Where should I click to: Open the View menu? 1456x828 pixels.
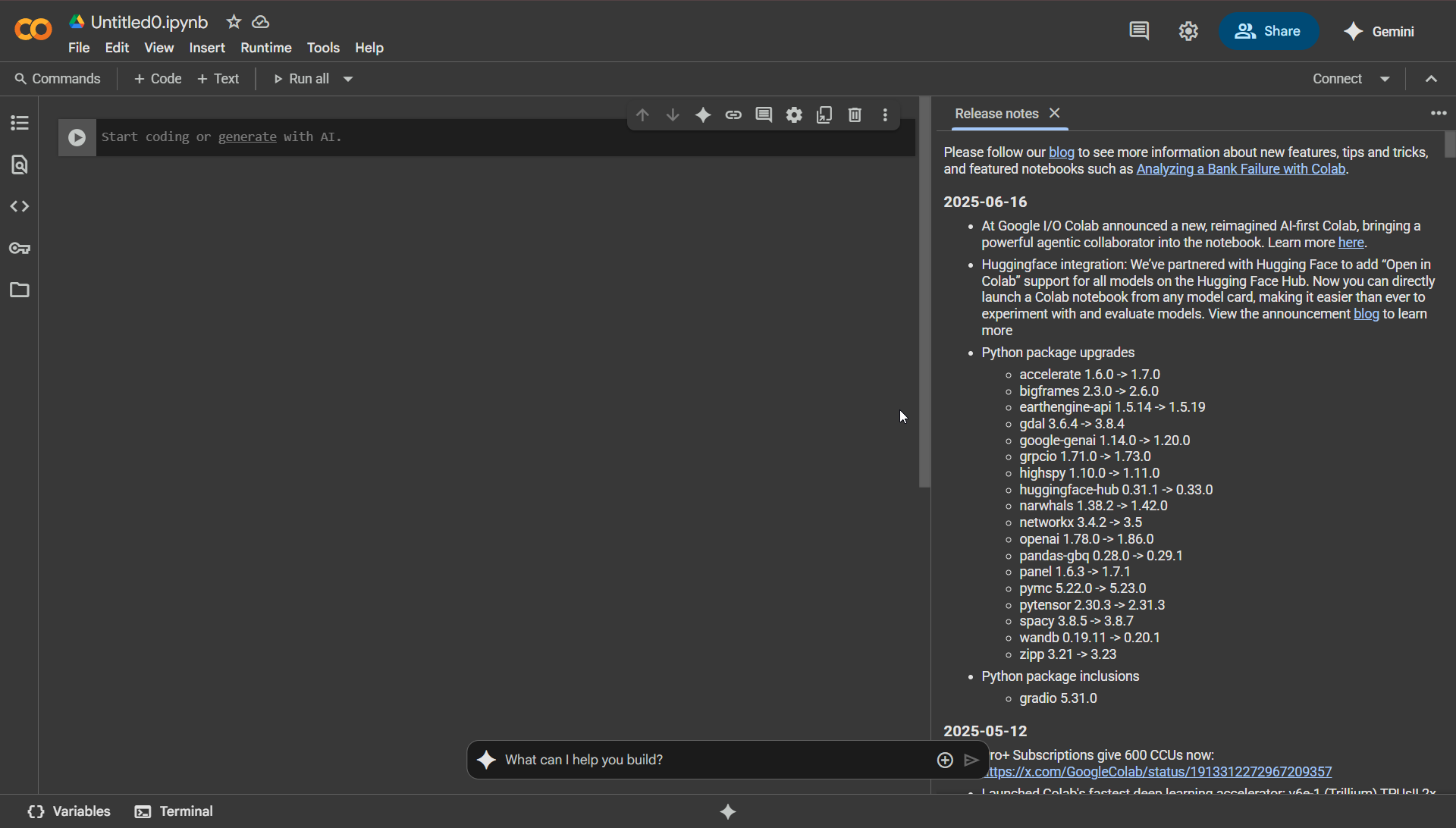coord(158,48)
